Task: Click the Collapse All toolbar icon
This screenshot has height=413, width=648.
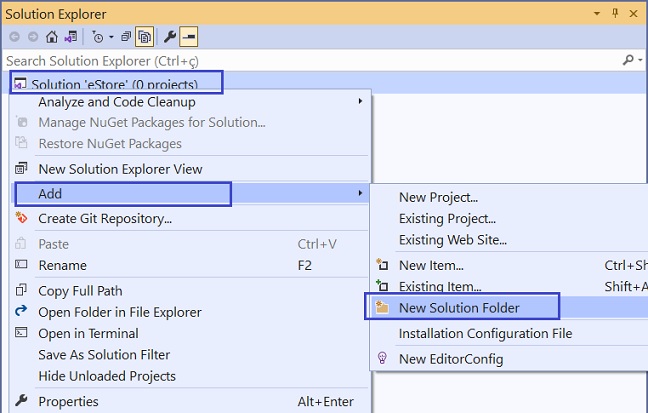Action: tap(127, 37)
